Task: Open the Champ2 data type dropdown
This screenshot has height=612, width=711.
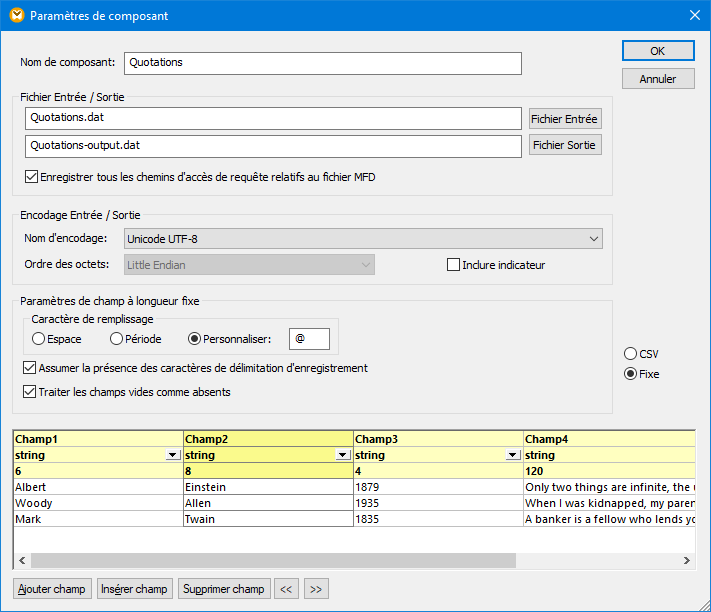Action: point(344,455)
